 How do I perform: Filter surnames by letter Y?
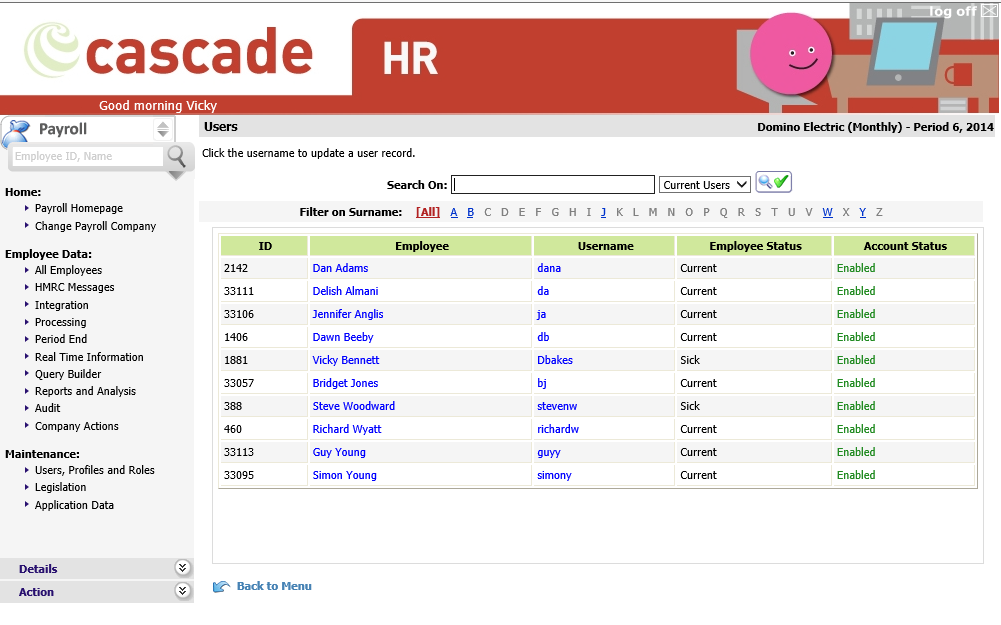click(862, 212)
